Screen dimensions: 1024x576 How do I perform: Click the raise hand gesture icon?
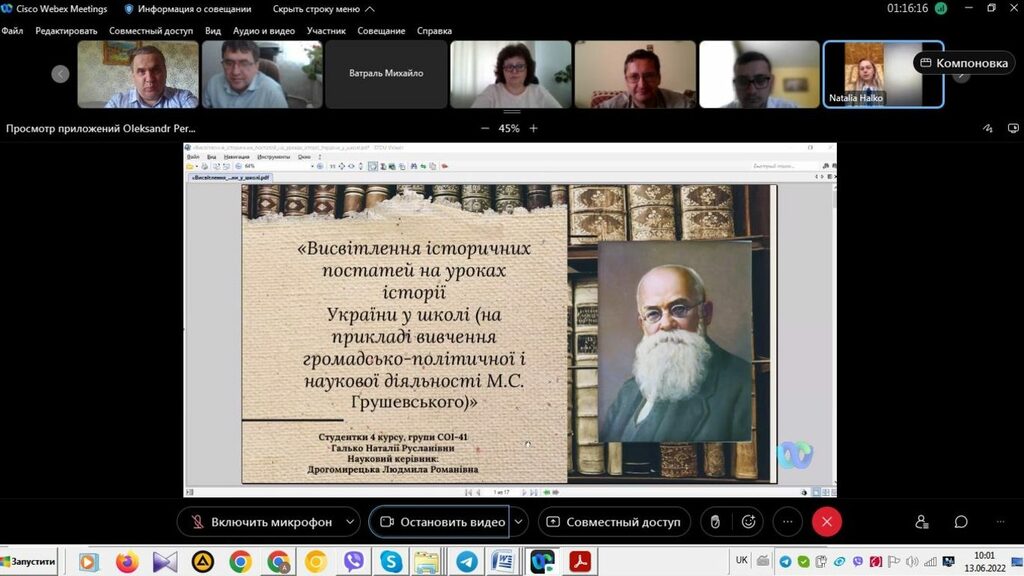[x=715, y=522]
